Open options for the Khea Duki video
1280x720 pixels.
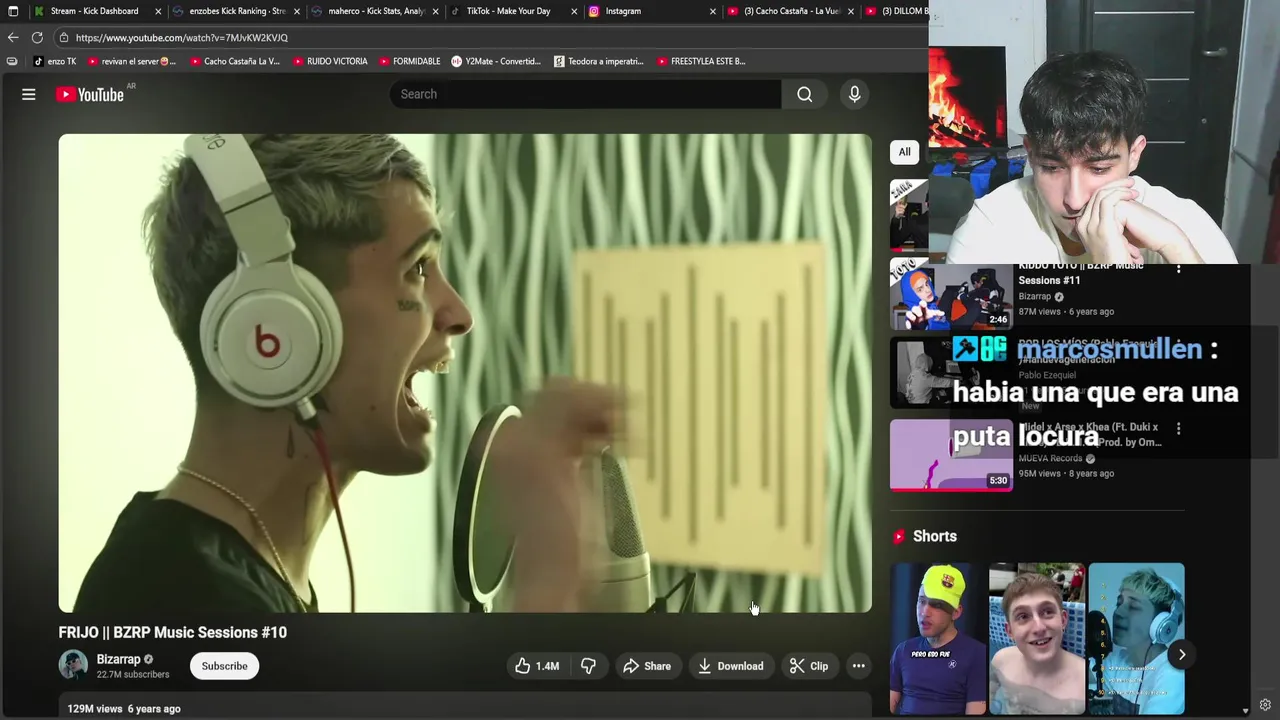[x=1178, y=428]
